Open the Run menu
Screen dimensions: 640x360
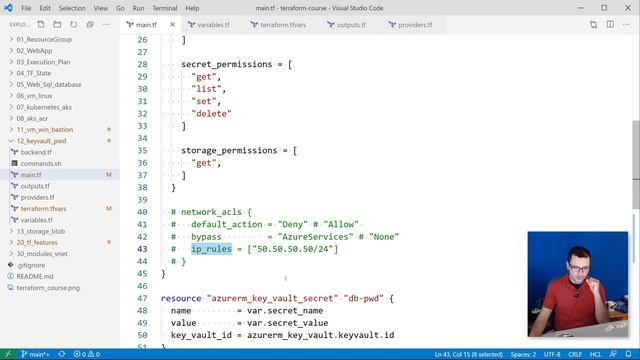pos(138,8)
